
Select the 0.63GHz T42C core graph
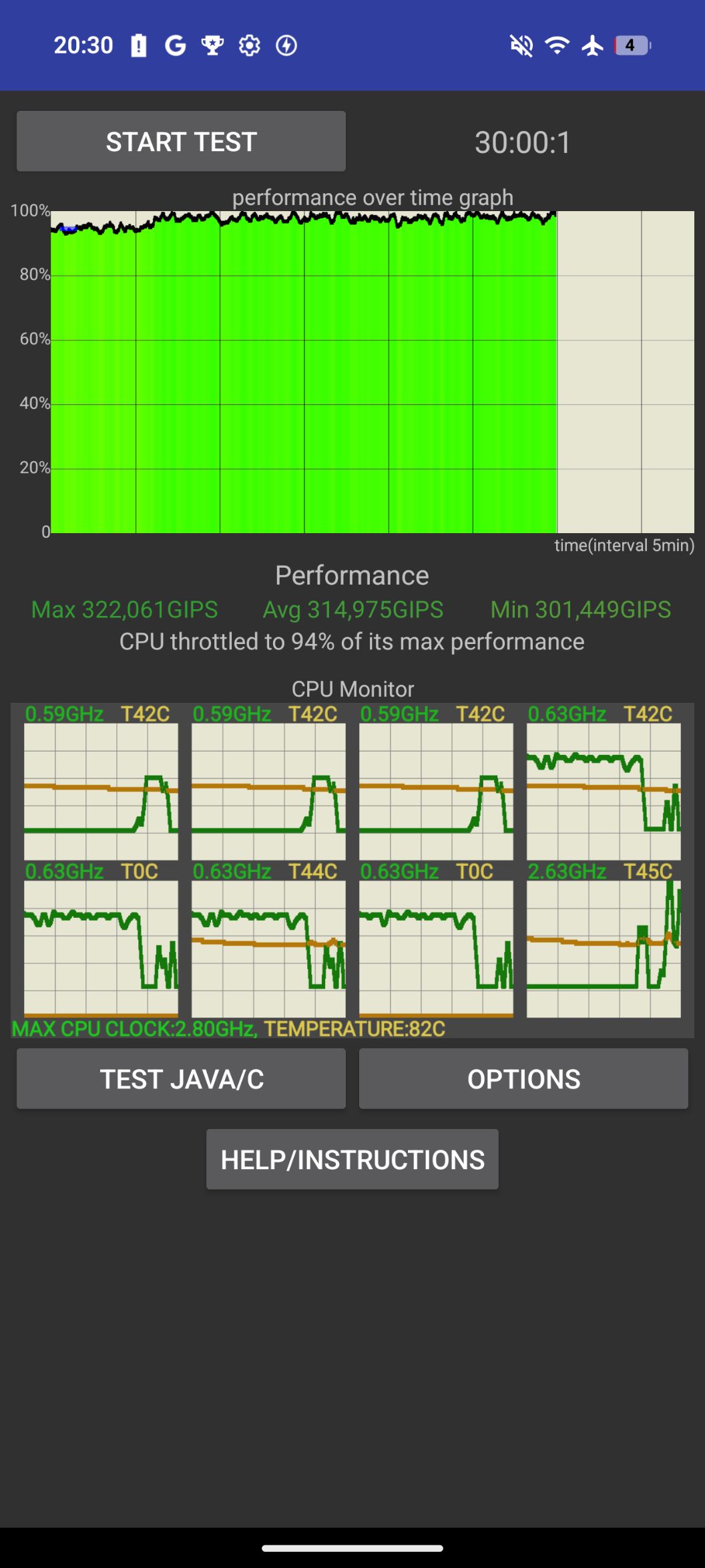coord(604,791)
